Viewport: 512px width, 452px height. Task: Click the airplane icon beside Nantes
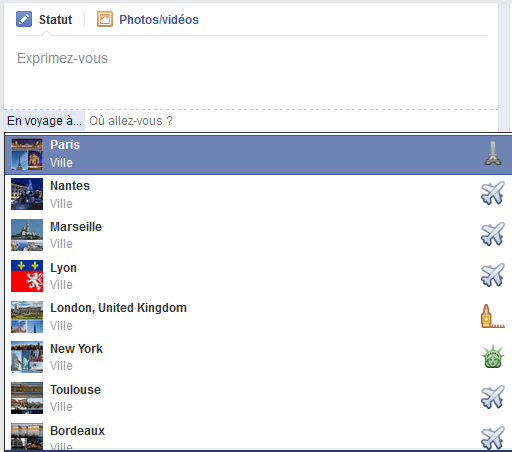click(x=493, y=193)
